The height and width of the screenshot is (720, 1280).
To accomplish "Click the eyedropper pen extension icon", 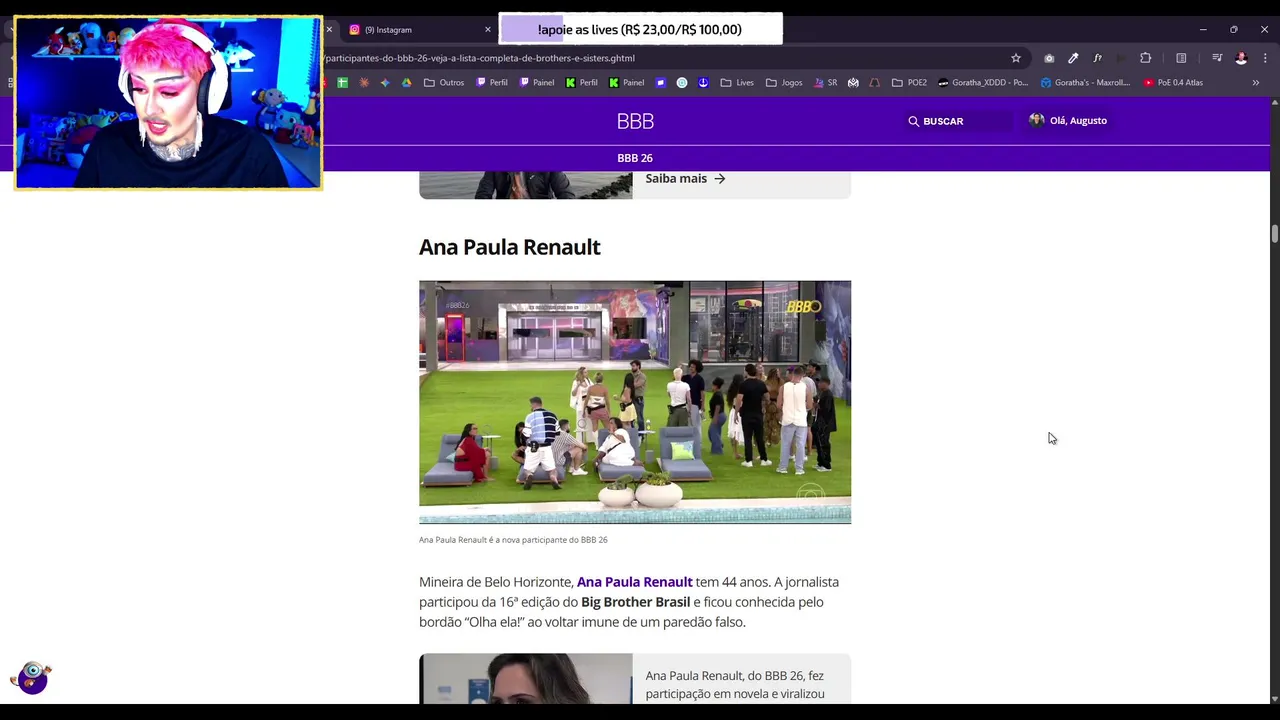I will [1073, 58].
